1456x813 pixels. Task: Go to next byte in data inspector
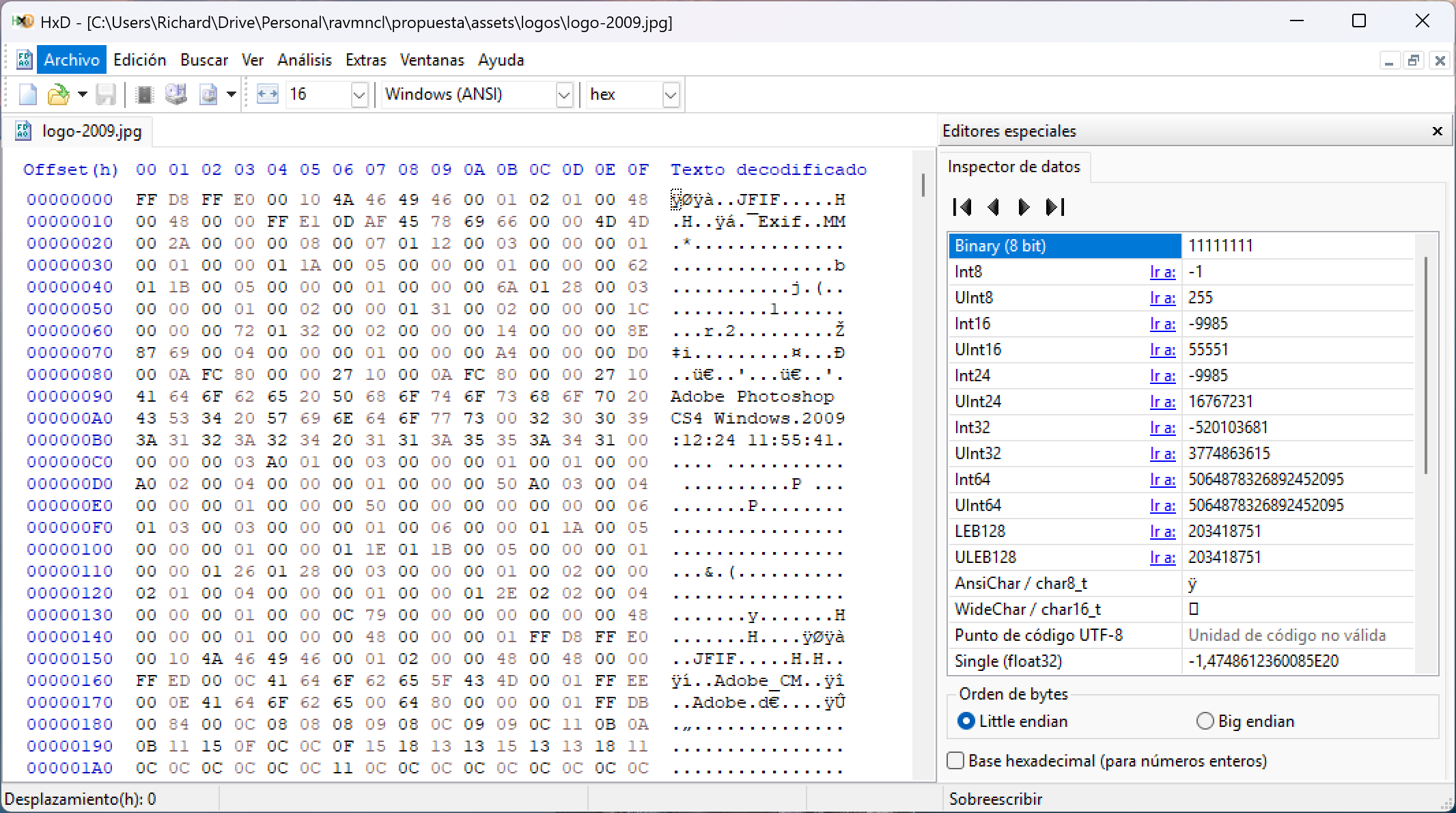click(1024, 207)
